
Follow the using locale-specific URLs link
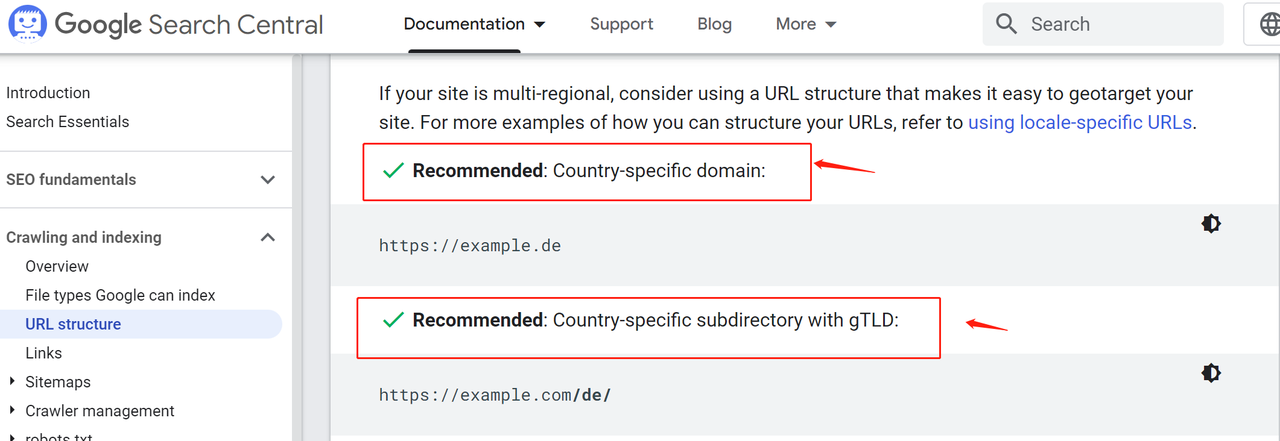[1080, 123]
